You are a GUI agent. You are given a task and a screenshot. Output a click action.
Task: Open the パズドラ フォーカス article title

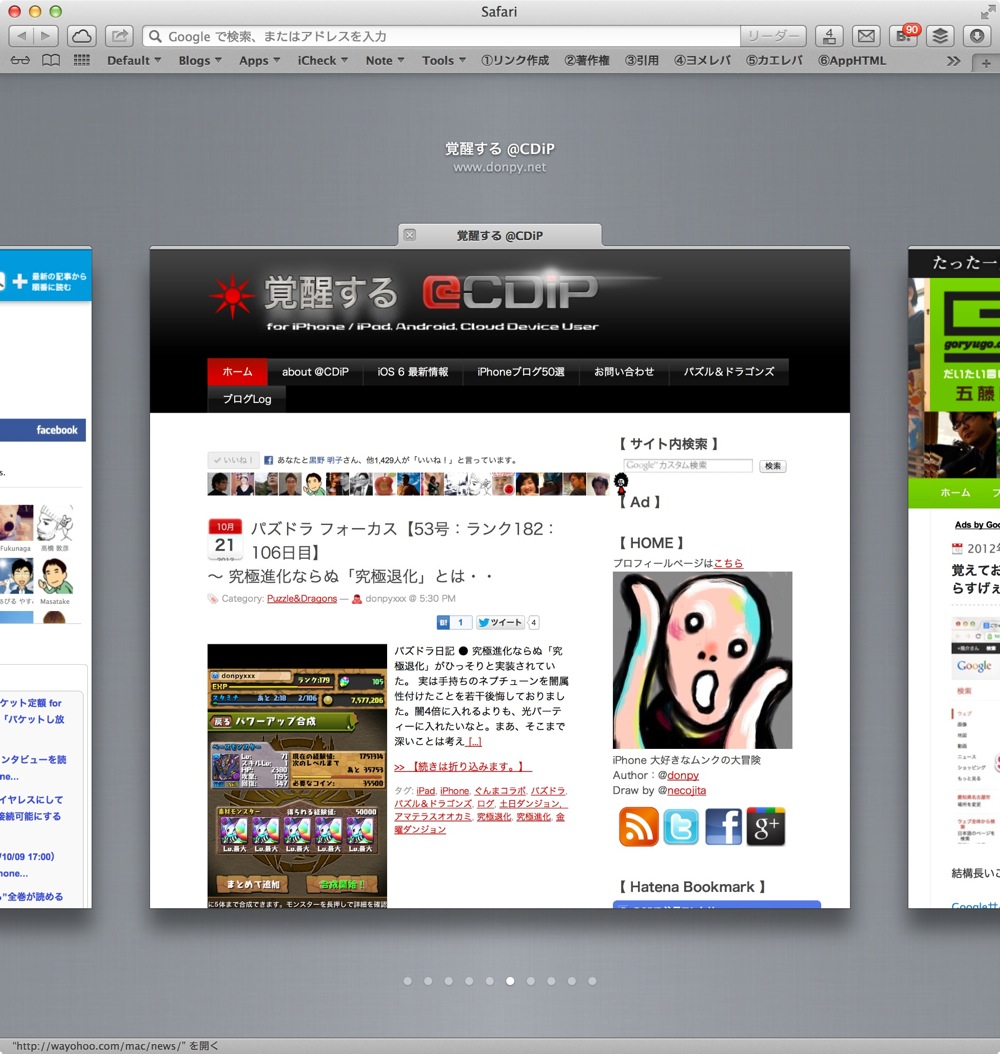coord(403,540)
